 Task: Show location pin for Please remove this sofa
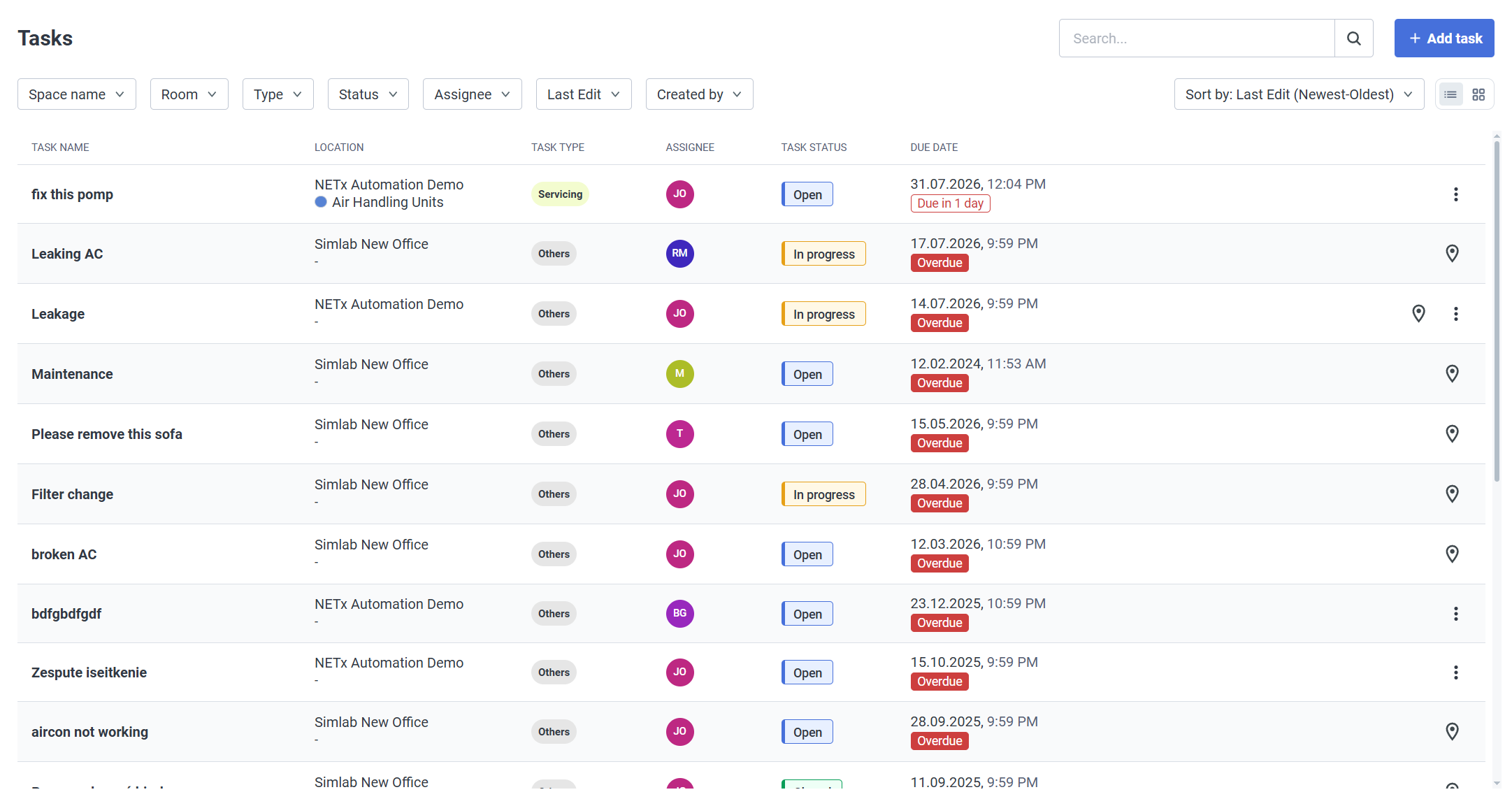click(x=1452, y=434)
